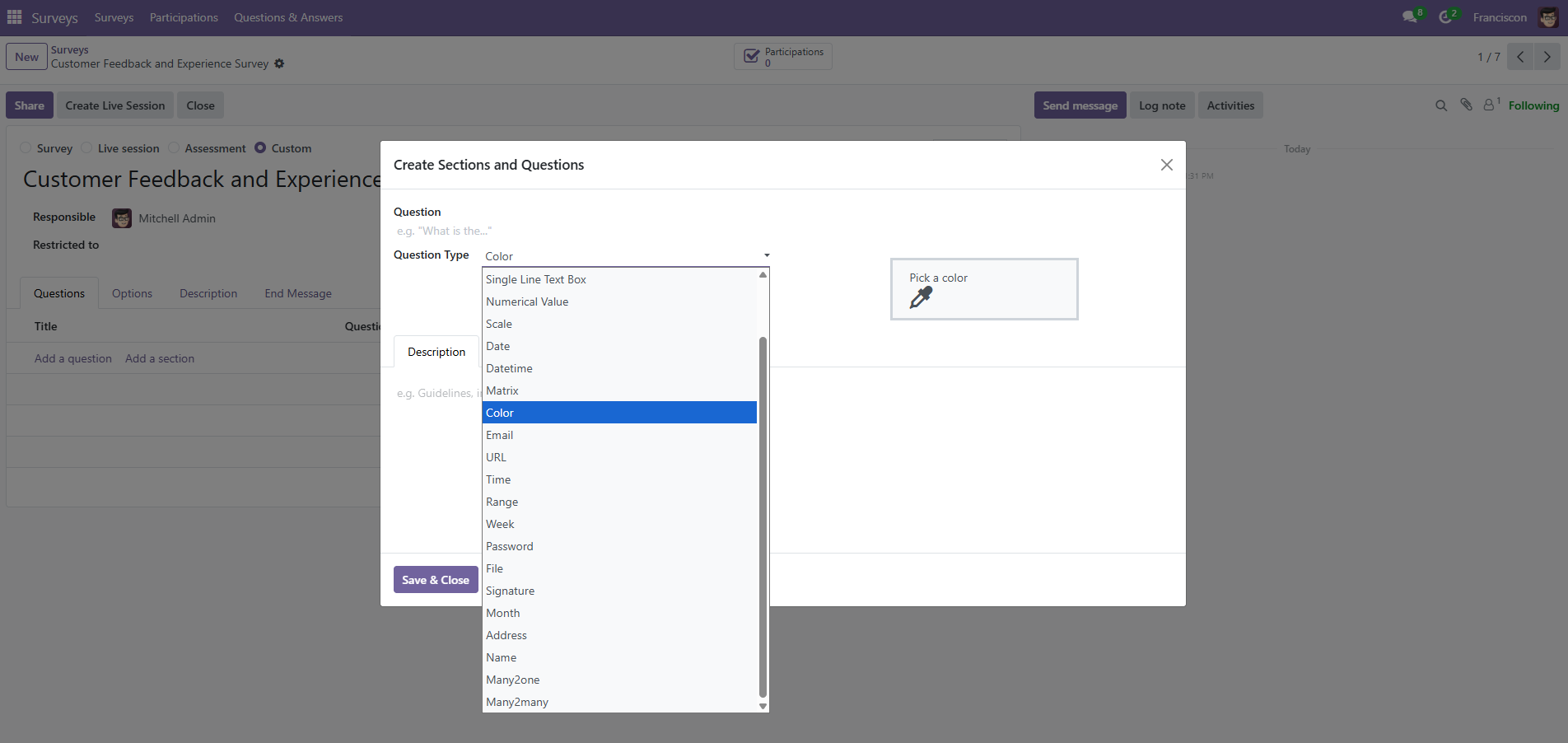
Task: Switch to Options tab
Action: coord(132,293)
